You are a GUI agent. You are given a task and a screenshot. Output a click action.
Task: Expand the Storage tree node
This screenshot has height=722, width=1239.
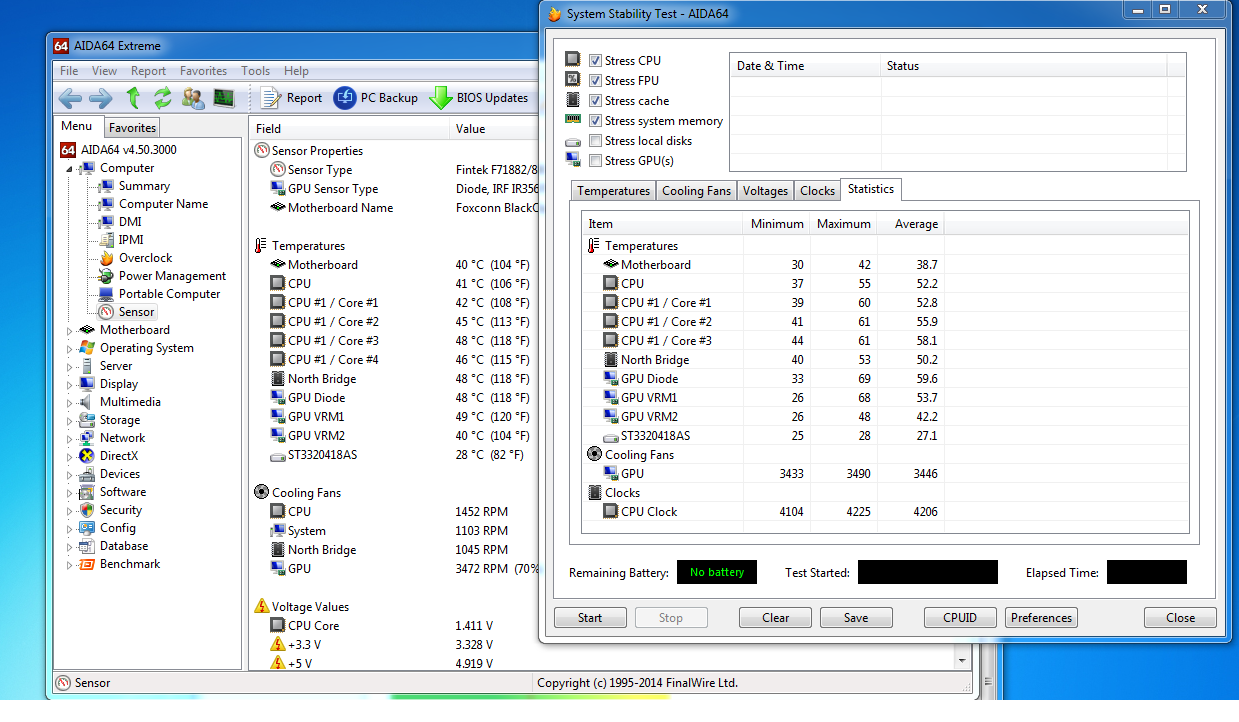coord(70,420)
